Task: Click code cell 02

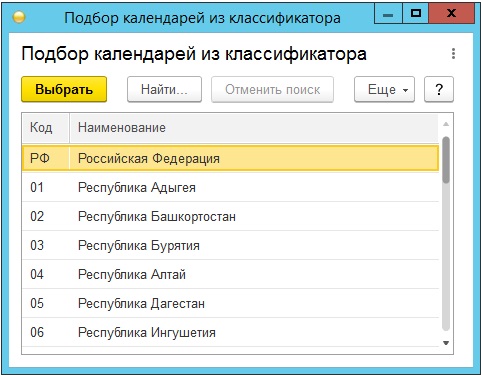Action: pyautogui.click(x=46, y=216)
